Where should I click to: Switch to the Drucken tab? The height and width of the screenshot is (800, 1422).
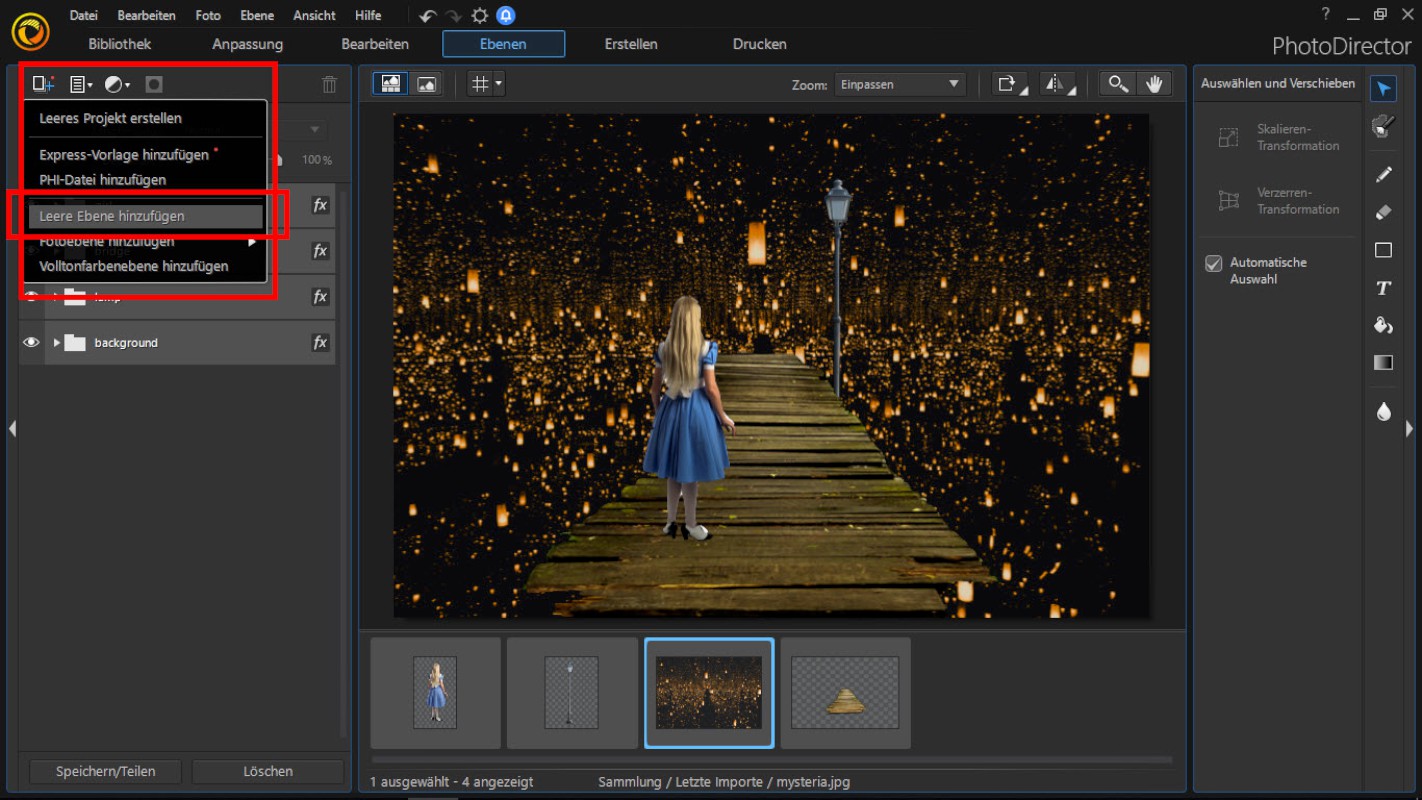point(760,44)
